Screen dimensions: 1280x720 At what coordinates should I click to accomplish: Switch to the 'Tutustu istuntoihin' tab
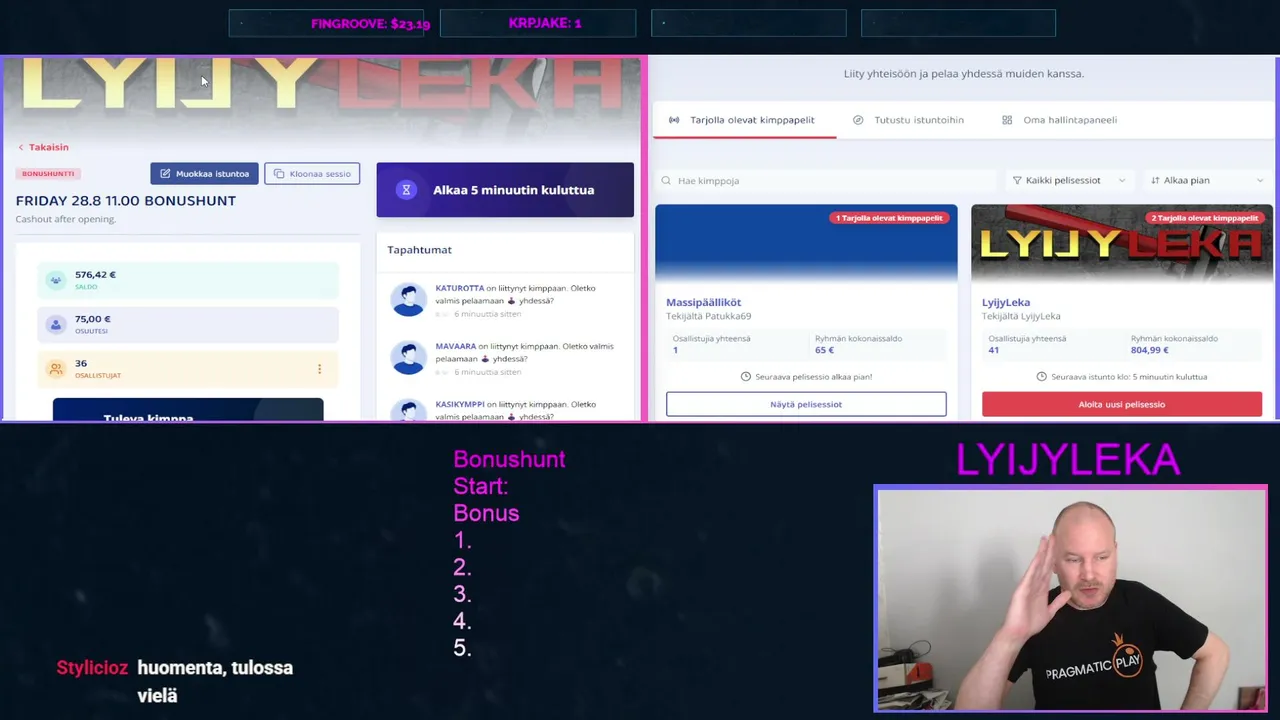(x=908, y=120)
